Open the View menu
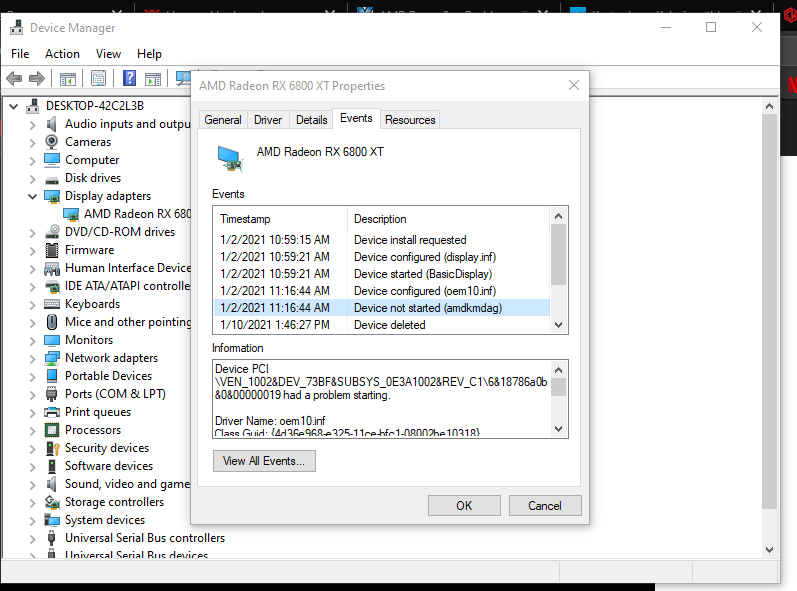 [x=108, y=54]
